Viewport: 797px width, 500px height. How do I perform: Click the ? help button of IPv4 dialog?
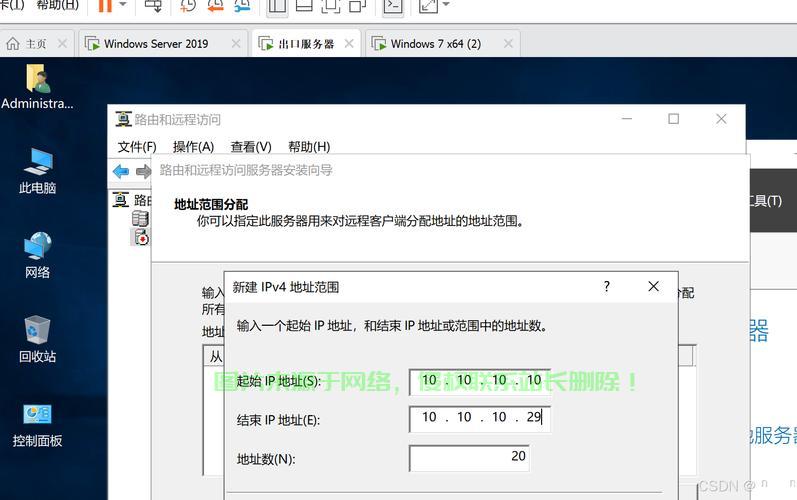click(x=606, y=287)
